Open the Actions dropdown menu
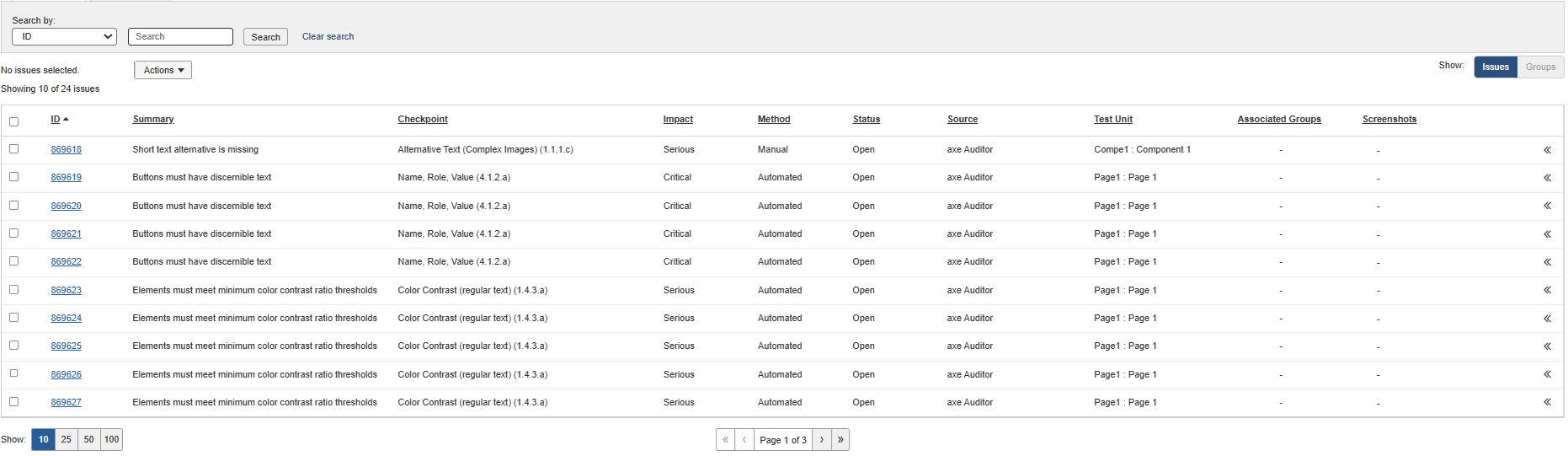The height and width of the screenshot is (456, 1568). (163, 71)
